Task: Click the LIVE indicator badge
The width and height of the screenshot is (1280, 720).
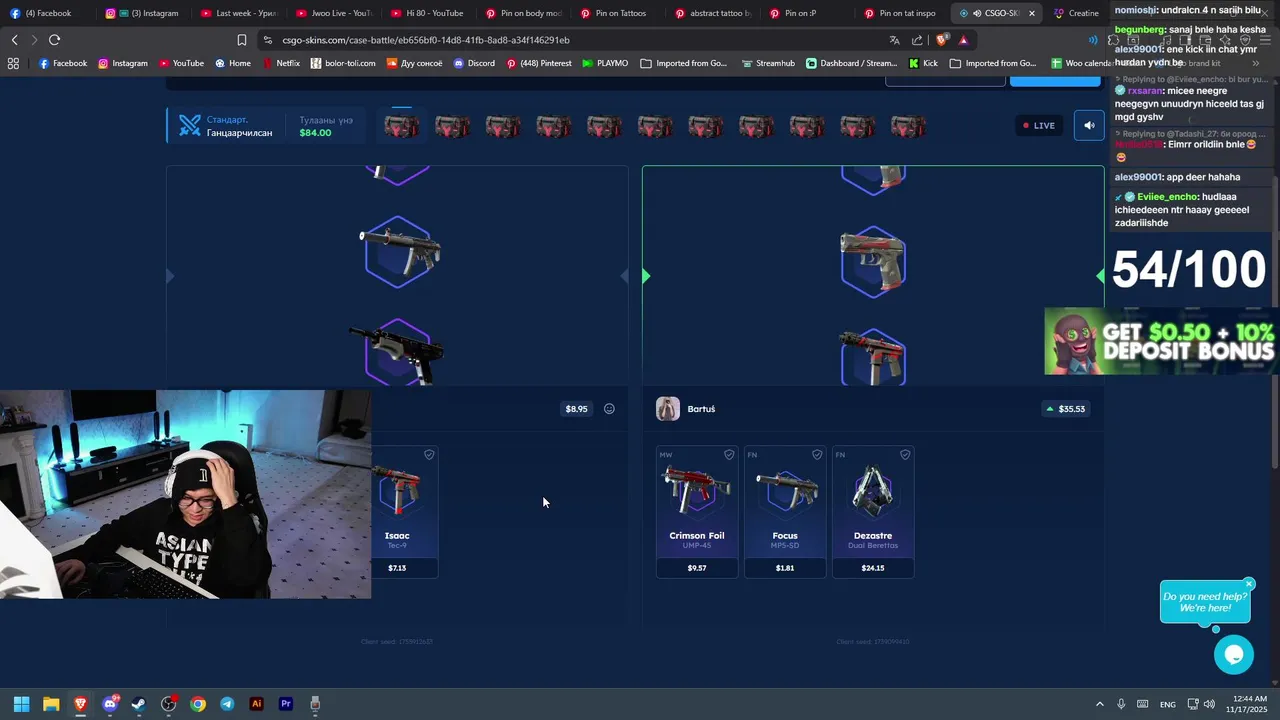Action: (1039, 126)
